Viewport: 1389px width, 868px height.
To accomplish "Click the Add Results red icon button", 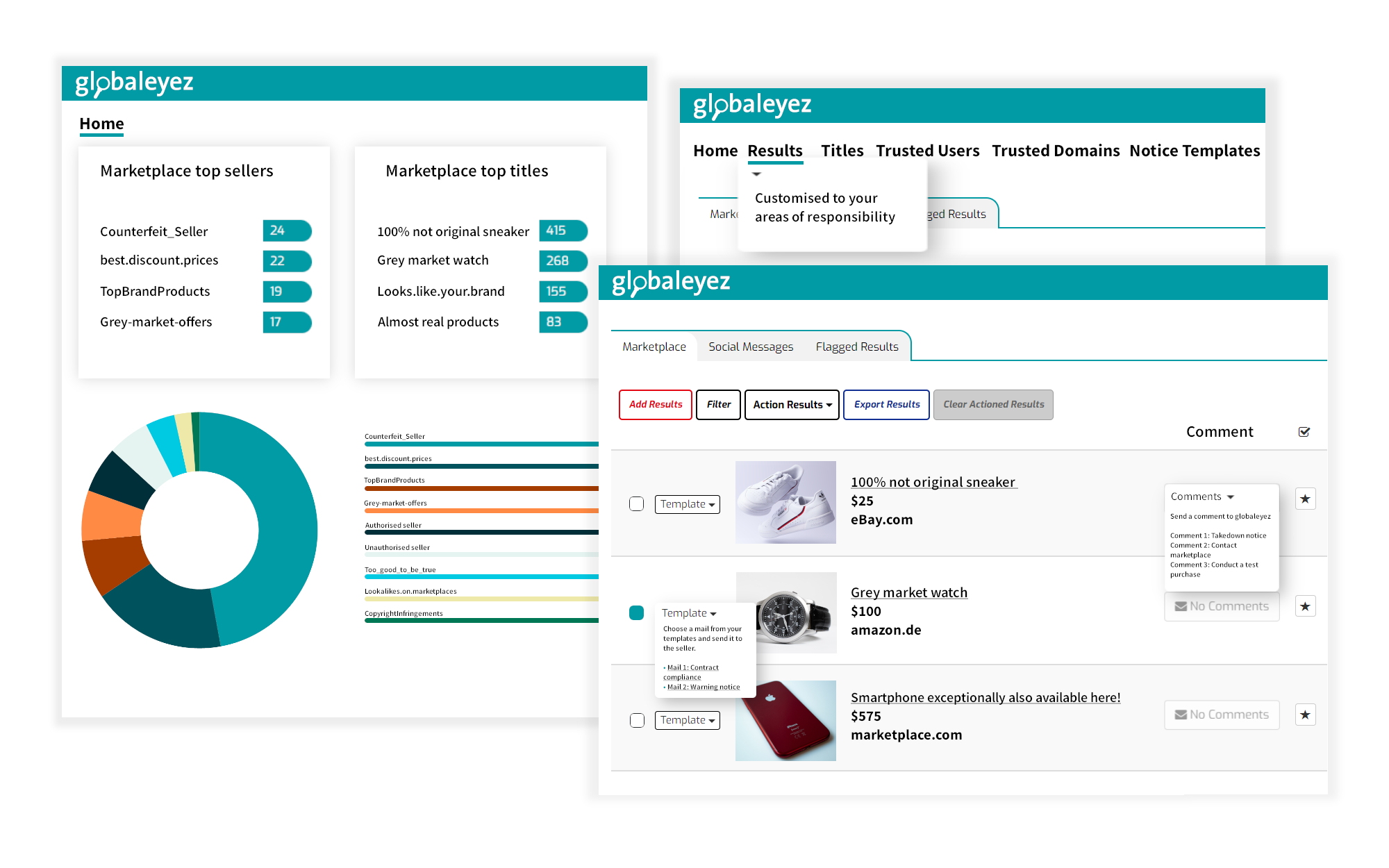I will pos(654,404).
